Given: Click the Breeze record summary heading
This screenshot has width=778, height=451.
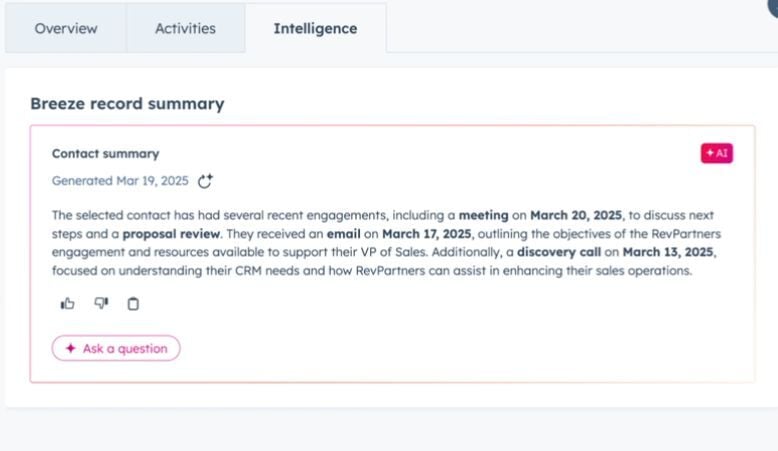Looking at the screenshot, I should pos(127,104).
